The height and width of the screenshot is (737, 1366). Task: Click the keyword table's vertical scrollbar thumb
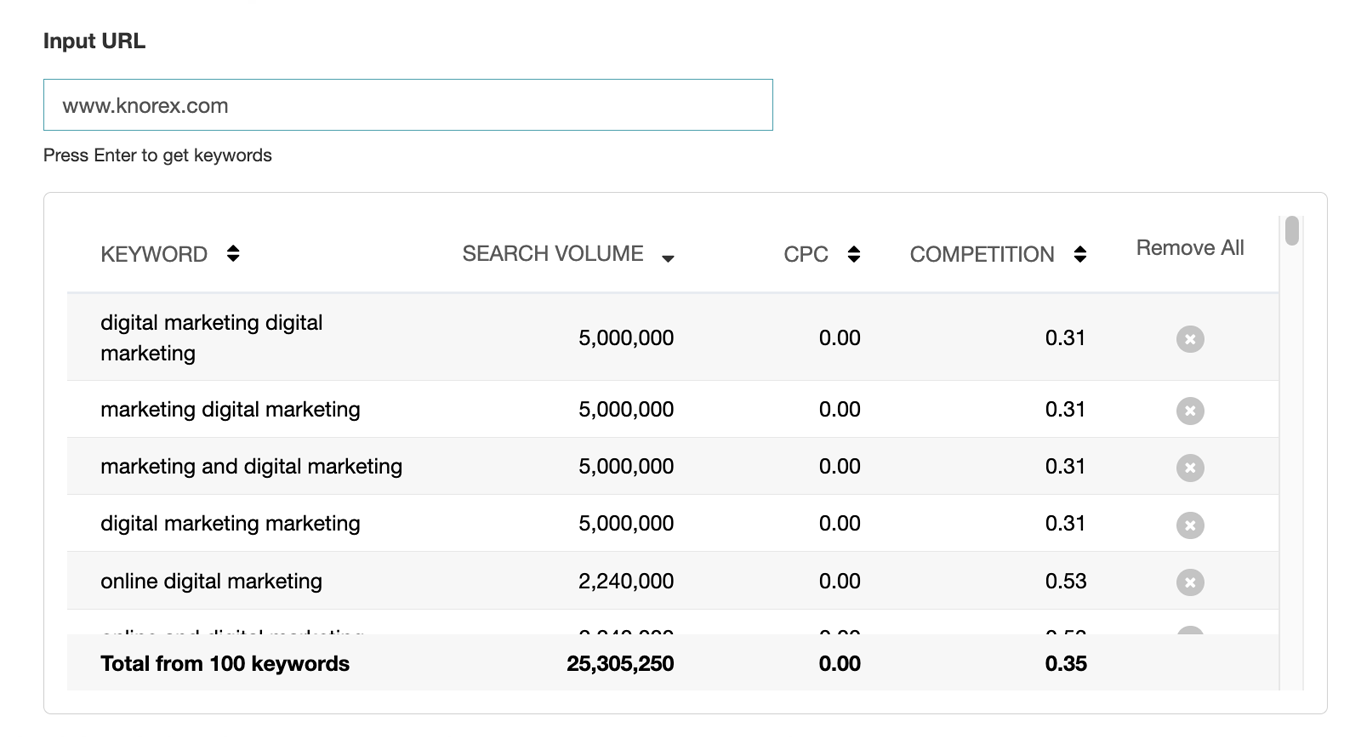pos(1292,231)
